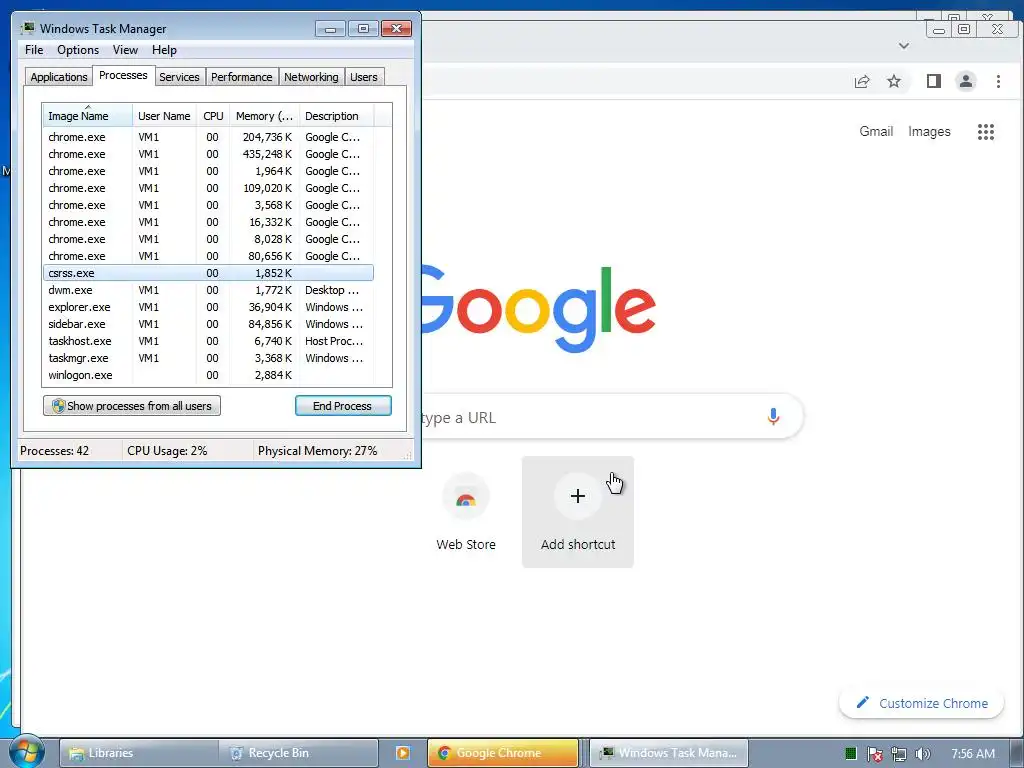Open the Gmail link
This screenshot has width=1024, height=768.
point(876,131)
